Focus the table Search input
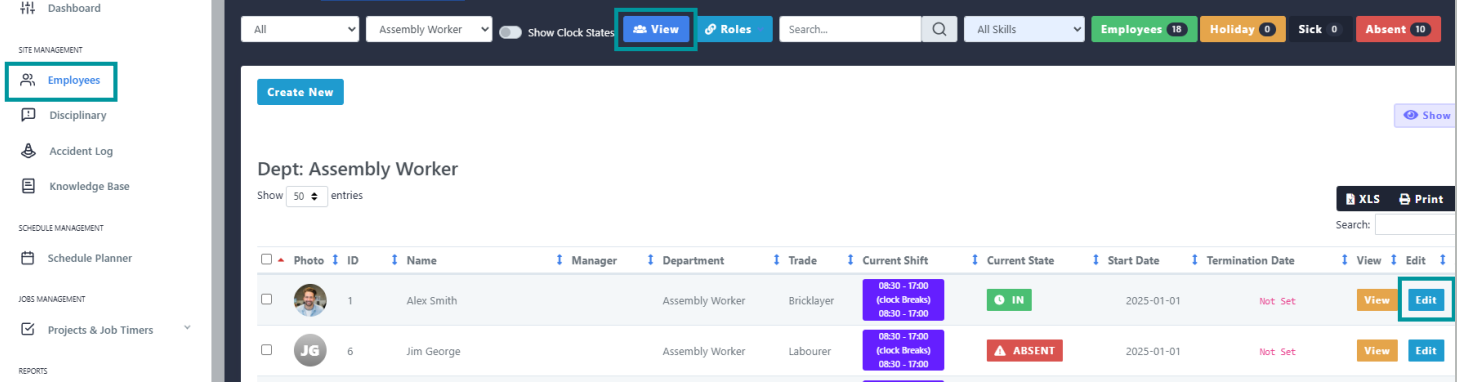This screenshot has height=382, width=1457. [x=1415, y=225]
